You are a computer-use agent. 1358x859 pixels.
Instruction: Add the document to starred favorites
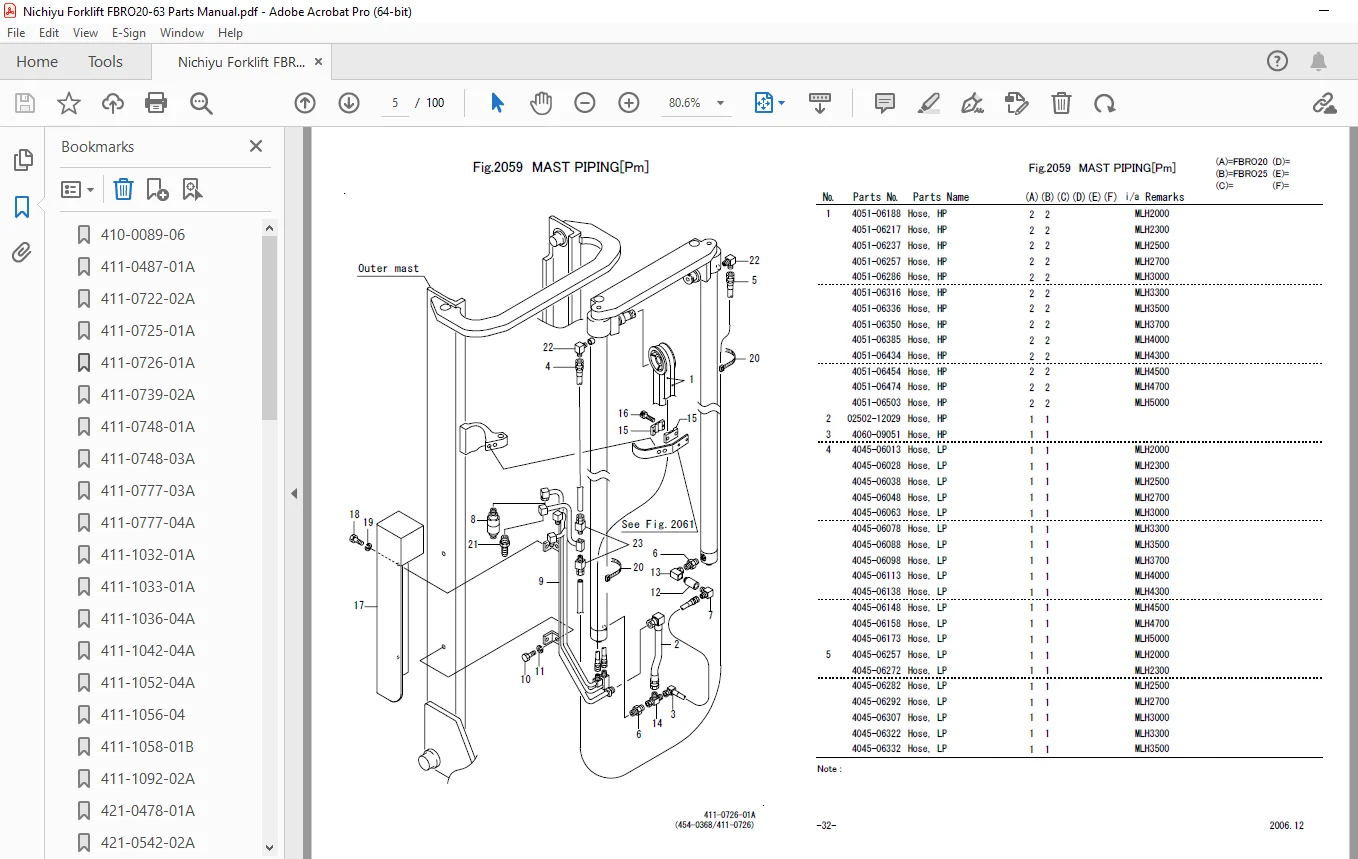(x=68, y=103)
